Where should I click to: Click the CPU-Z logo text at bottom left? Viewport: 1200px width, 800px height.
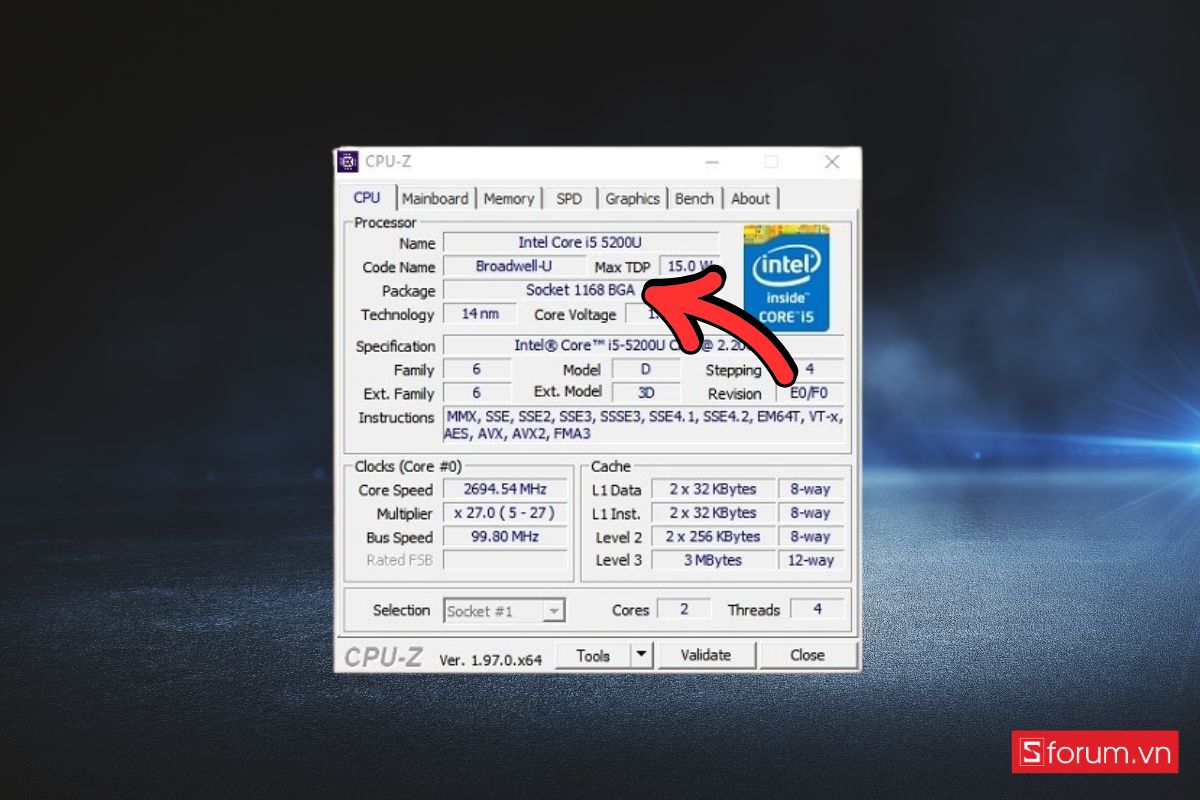point(384,657)
